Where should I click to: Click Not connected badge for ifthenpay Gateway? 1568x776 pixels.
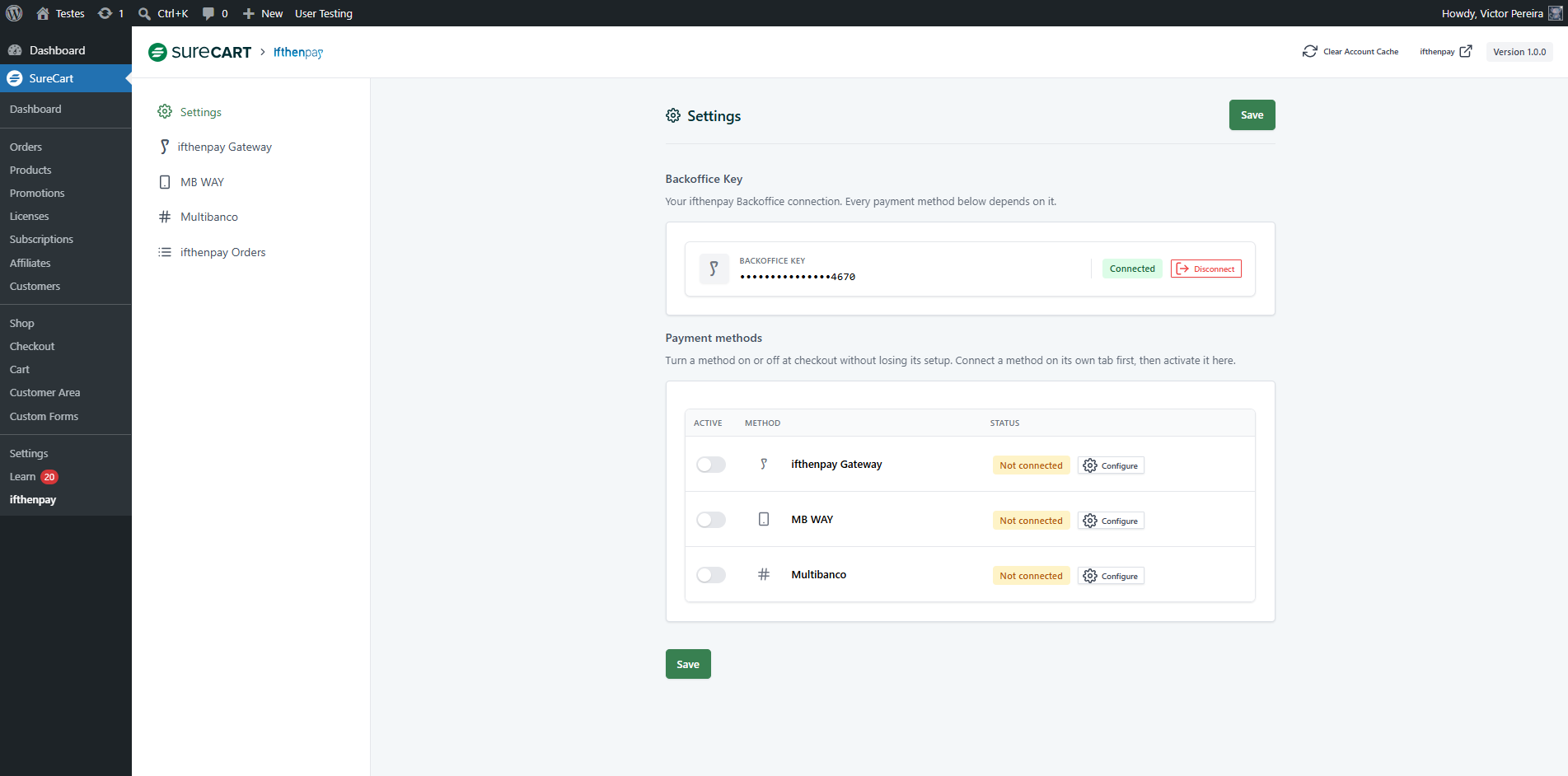1031,465
